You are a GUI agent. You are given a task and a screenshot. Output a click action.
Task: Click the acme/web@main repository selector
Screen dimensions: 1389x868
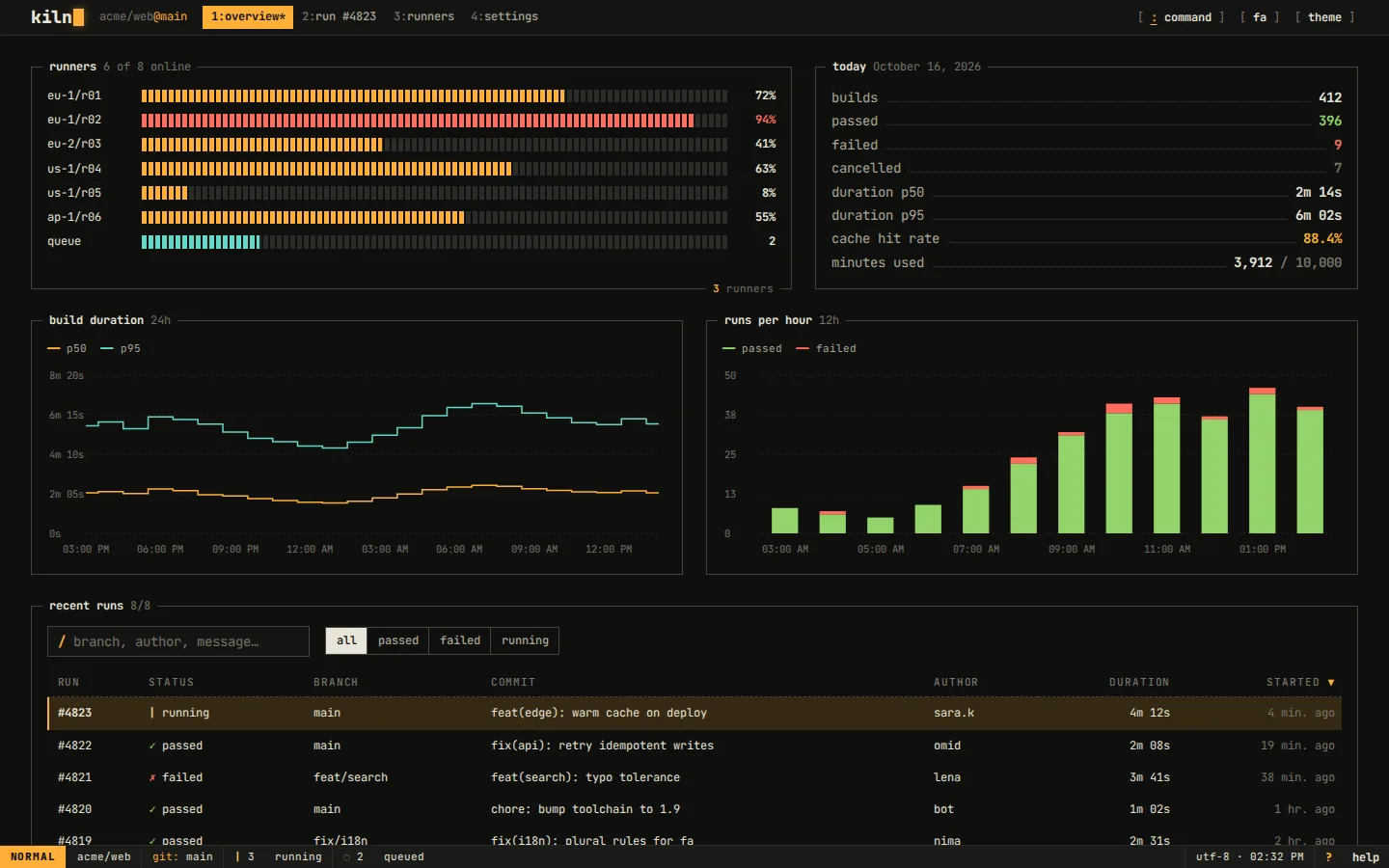click(x=143, y=16)
